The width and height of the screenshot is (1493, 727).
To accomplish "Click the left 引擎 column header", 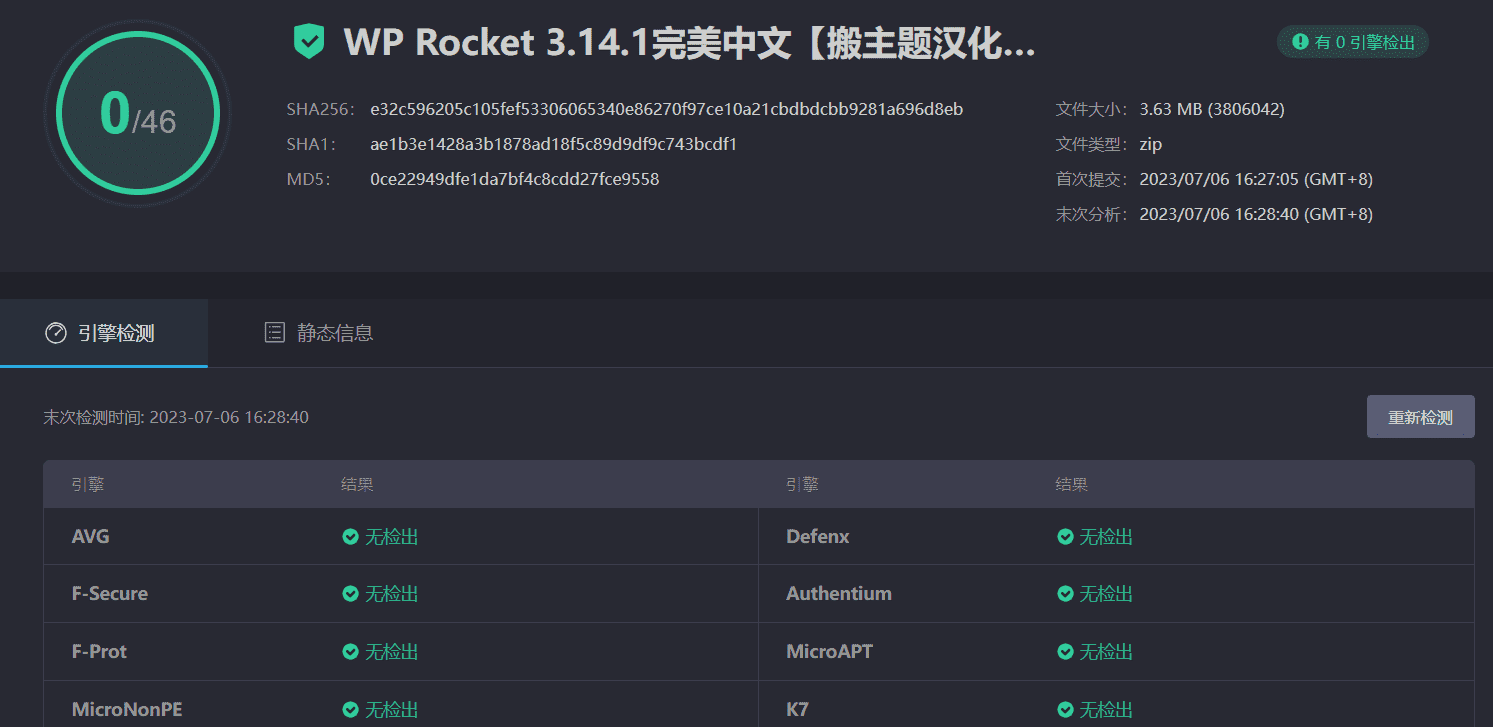I will point(88,485).
